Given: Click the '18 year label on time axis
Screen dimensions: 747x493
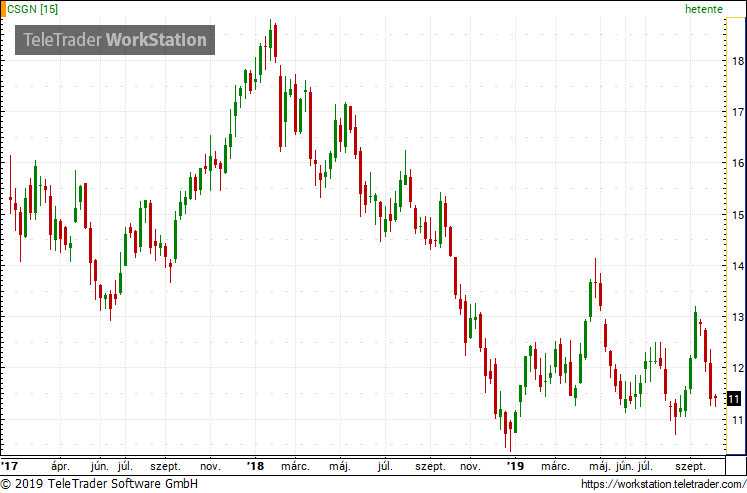Looking at the screenshot, I should point(255,466).
